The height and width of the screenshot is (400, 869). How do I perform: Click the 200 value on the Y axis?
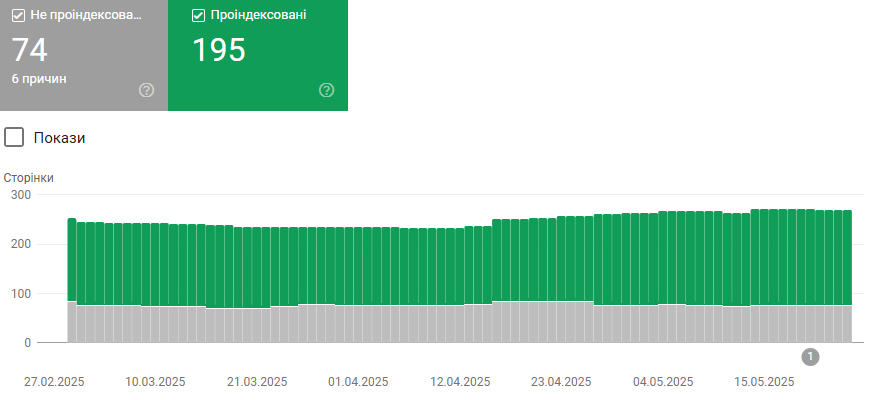pos(21,244)
